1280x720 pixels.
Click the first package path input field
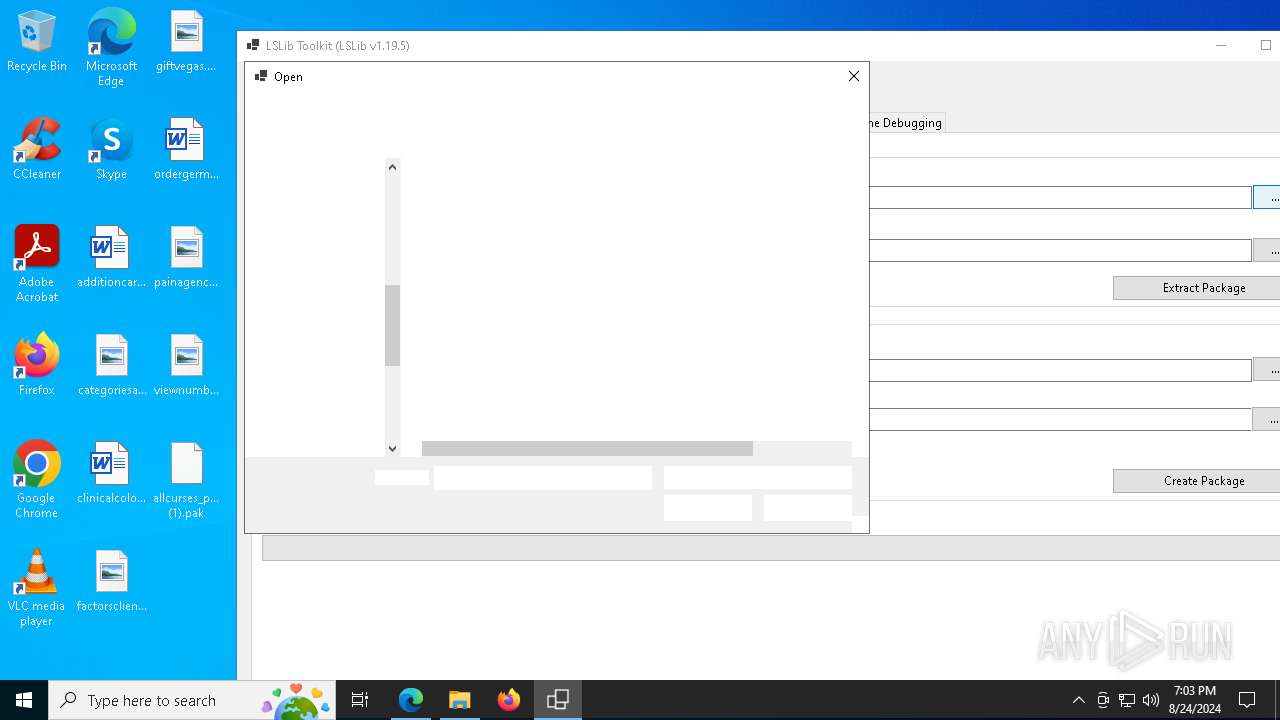click(1060, 198)
